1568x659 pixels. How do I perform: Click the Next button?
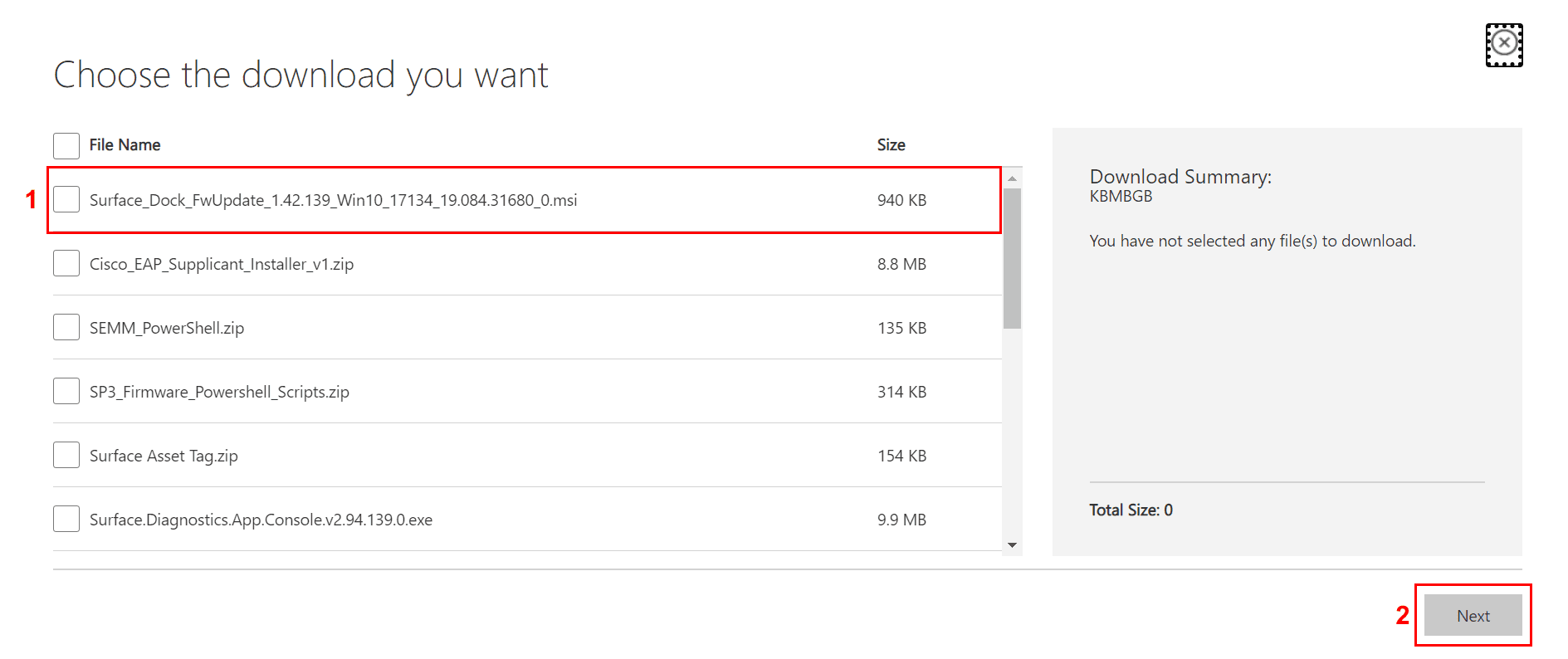(1473, 615)
